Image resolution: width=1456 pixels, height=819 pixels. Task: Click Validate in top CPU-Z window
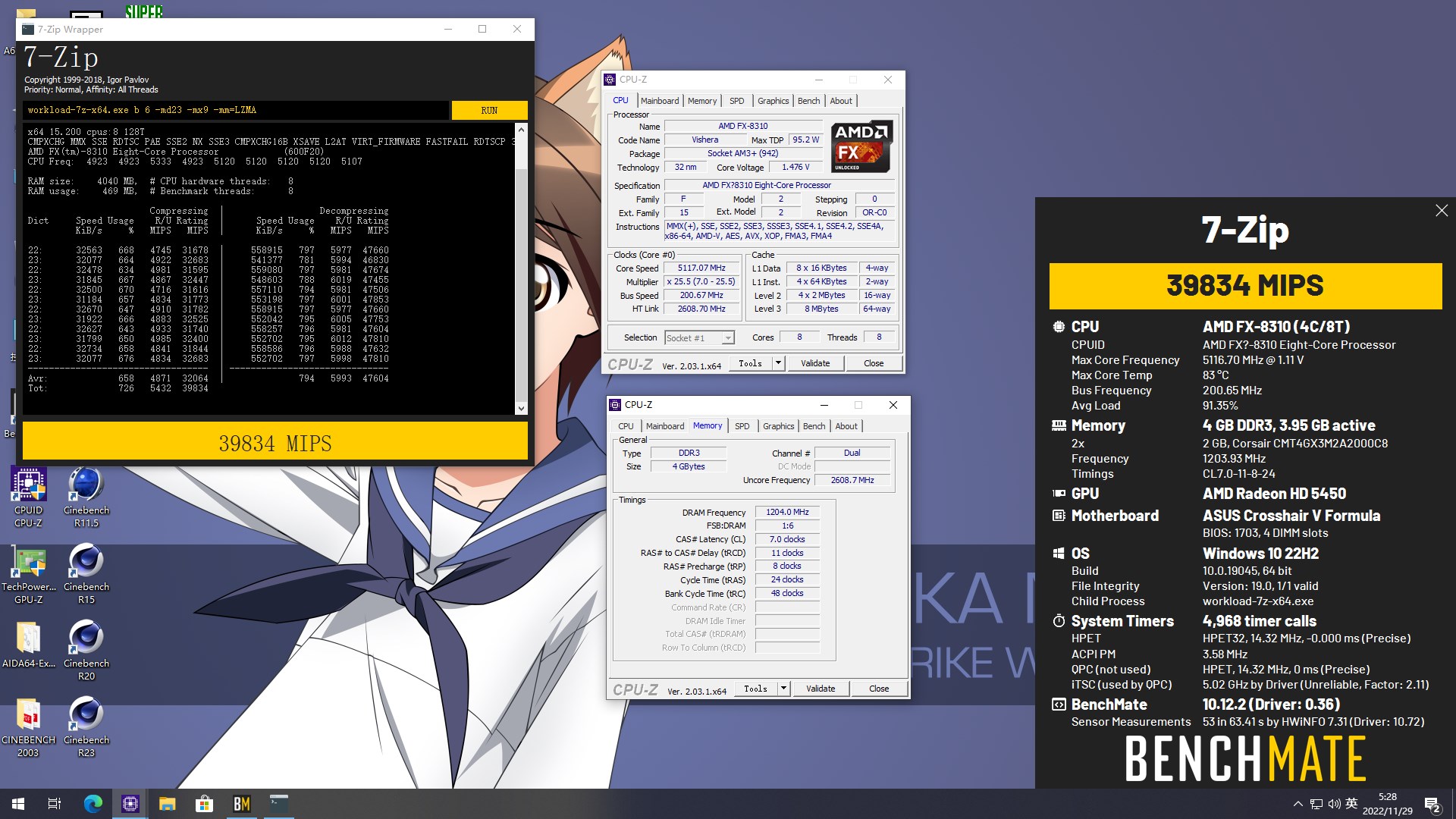point(815,363)
